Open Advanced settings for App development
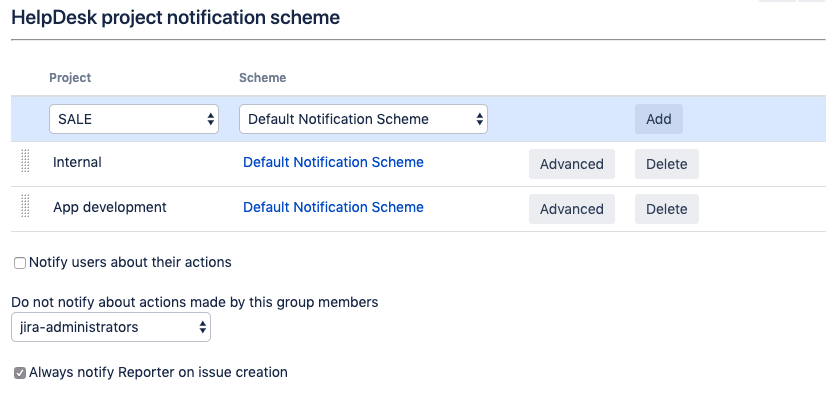The image size is (836, 393). point(572,208)
